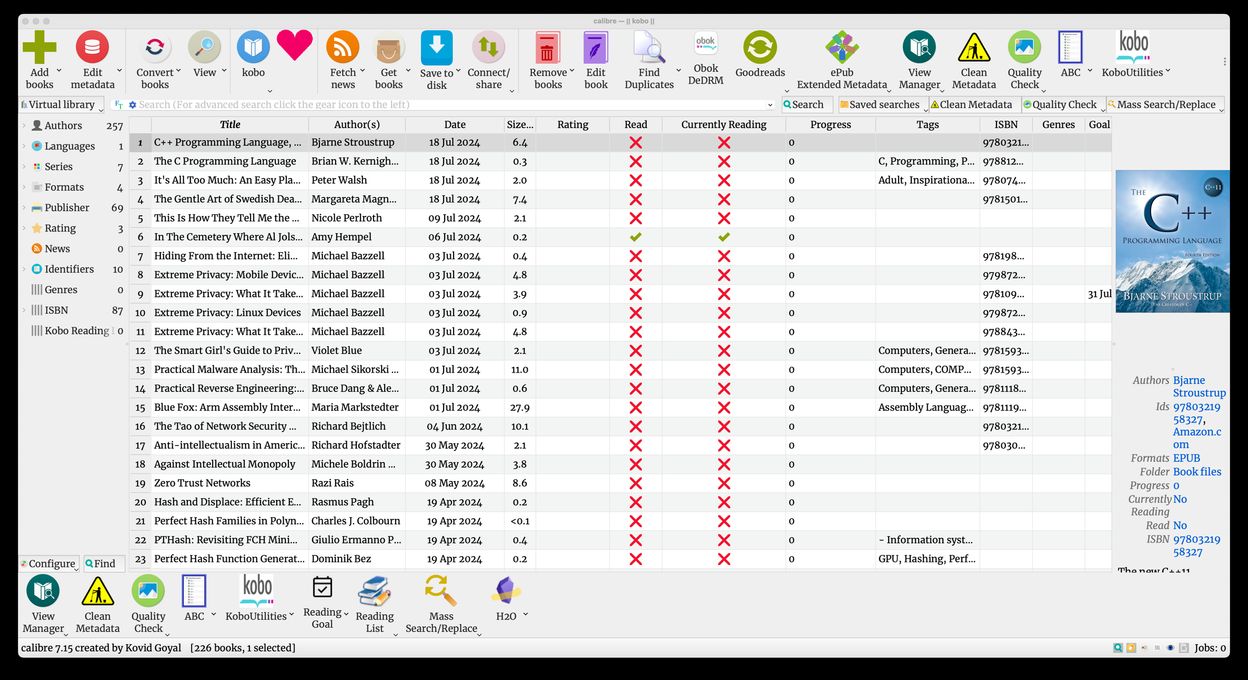The height and width of the screenshot is (680, 1248).
Task: Open the Add books dropdown arrow
Action: (59, 71)
